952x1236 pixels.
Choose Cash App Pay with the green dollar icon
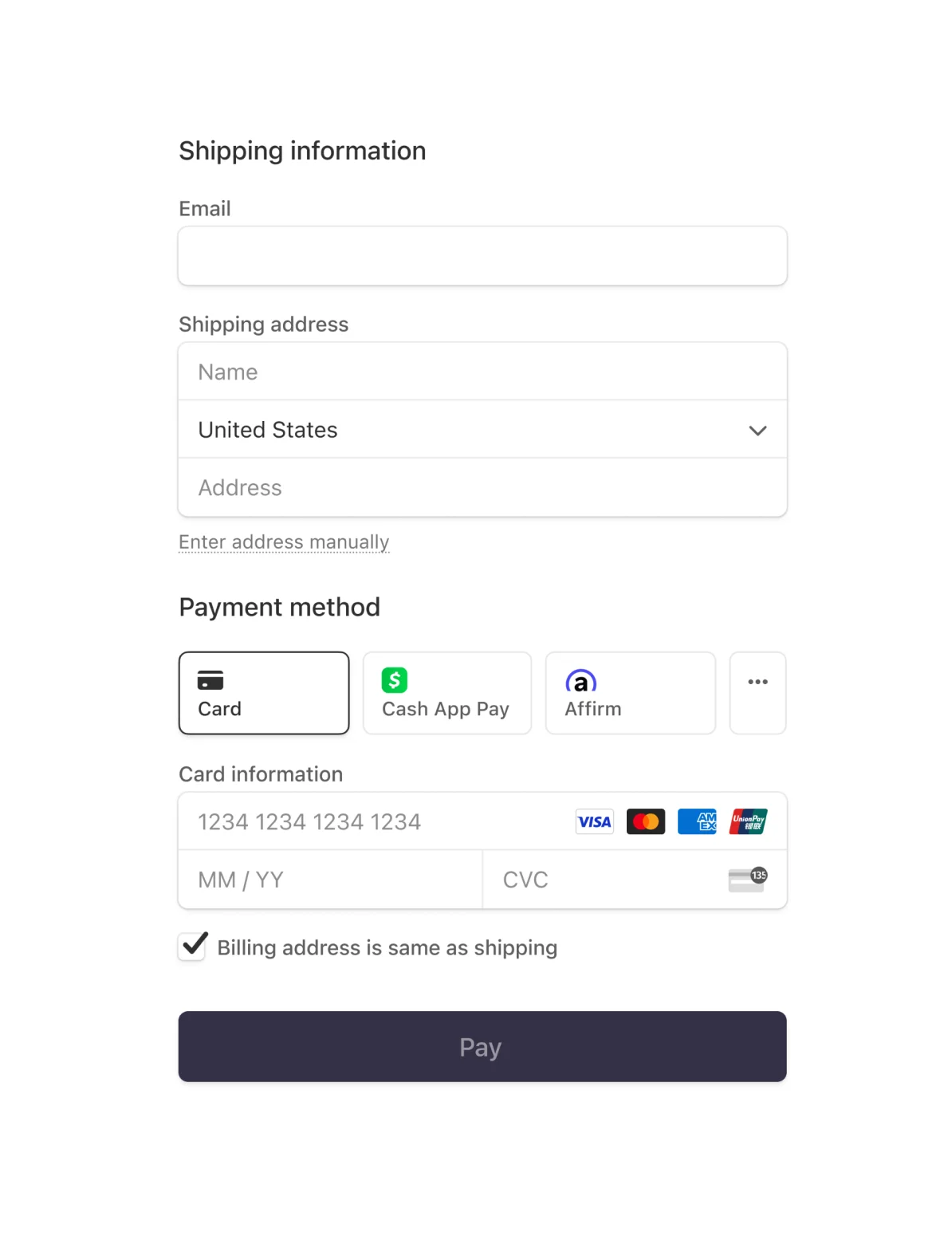click(394, 681)
